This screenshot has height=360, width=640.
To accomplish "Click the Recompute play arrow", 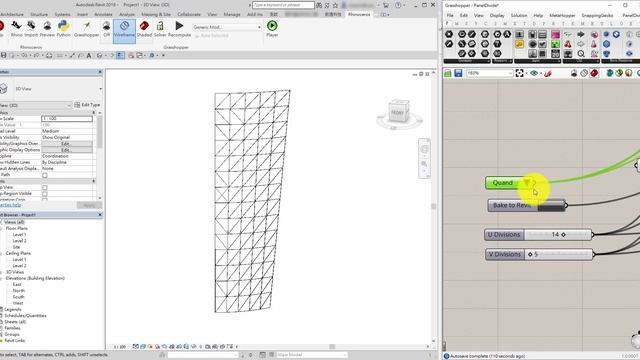I will click(179, 29).
